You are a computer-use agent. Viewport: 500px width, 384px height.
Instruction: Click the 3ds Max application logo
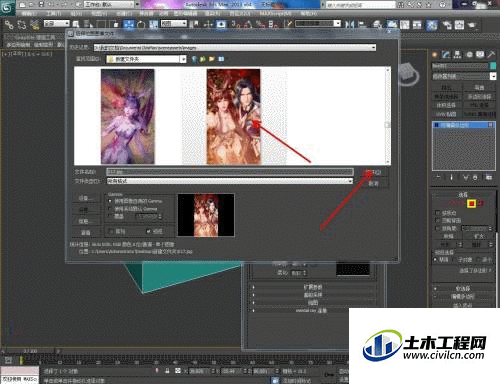[7, 7]
